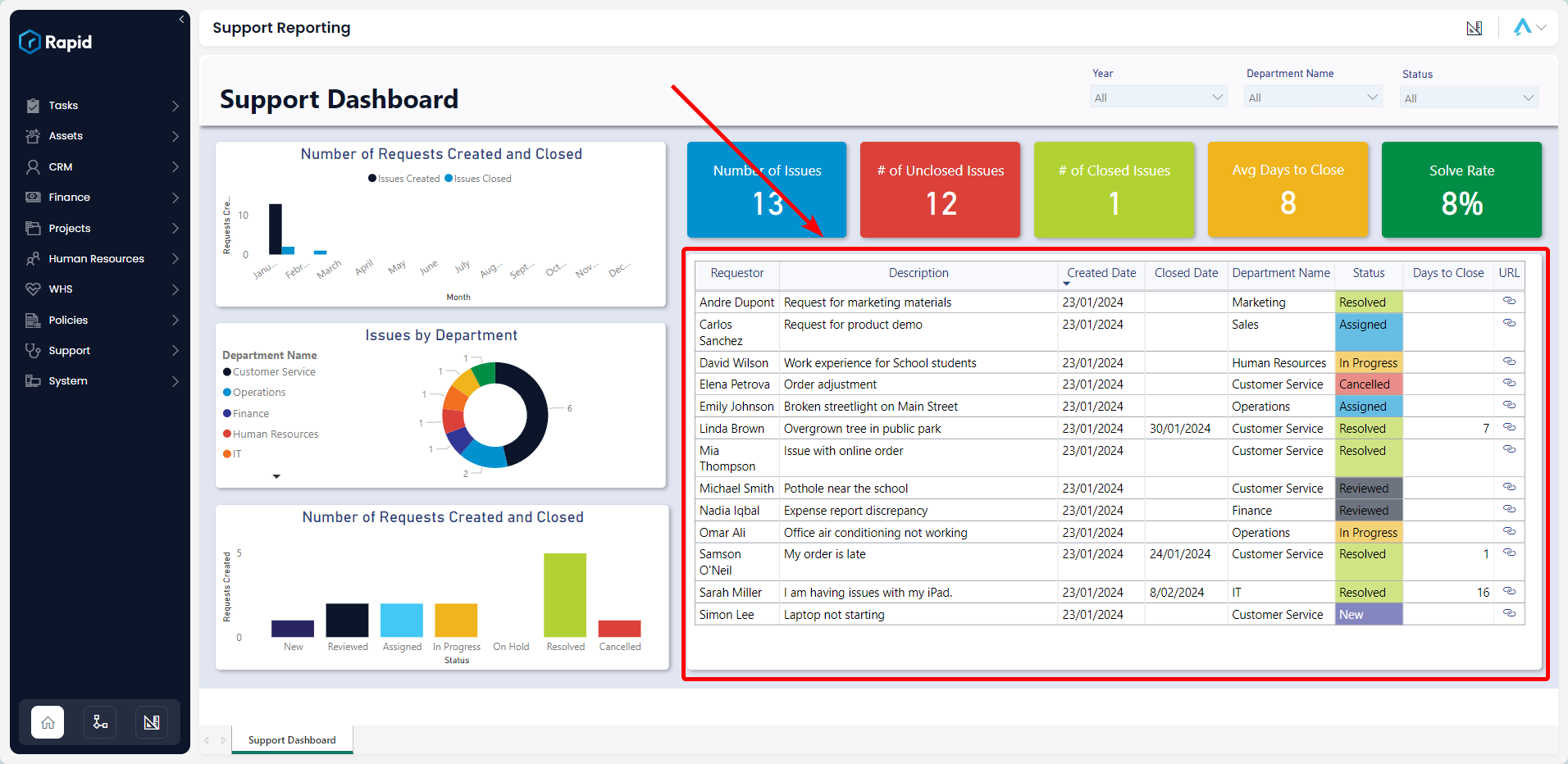Screen dimensions: 1568x764
Task: Open the URL link icon for Andre Dupont
Action: [1509, 301]
